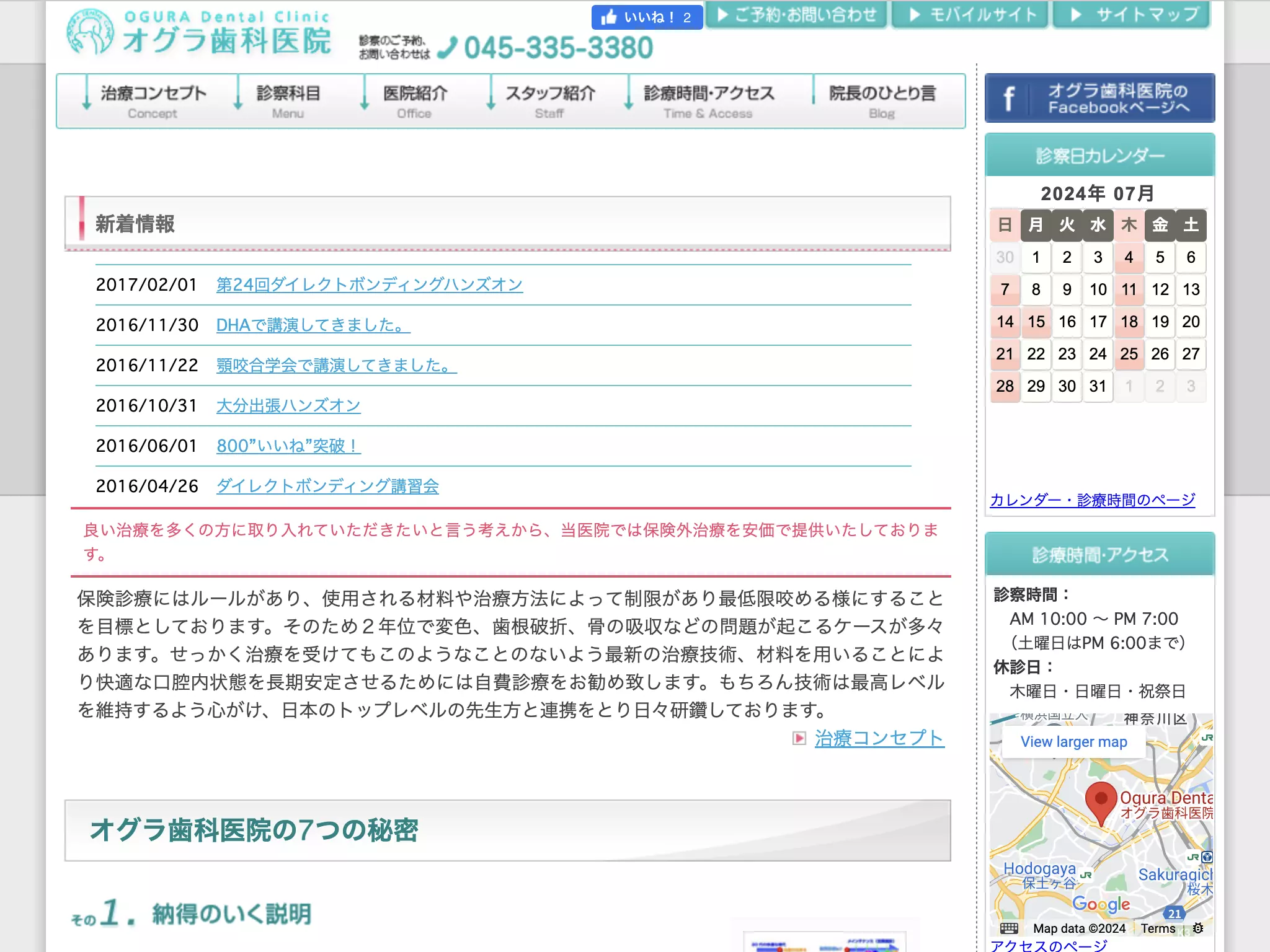Open the アクセスのページ link
This screenshot has height=952, width=1270.
1049,945
